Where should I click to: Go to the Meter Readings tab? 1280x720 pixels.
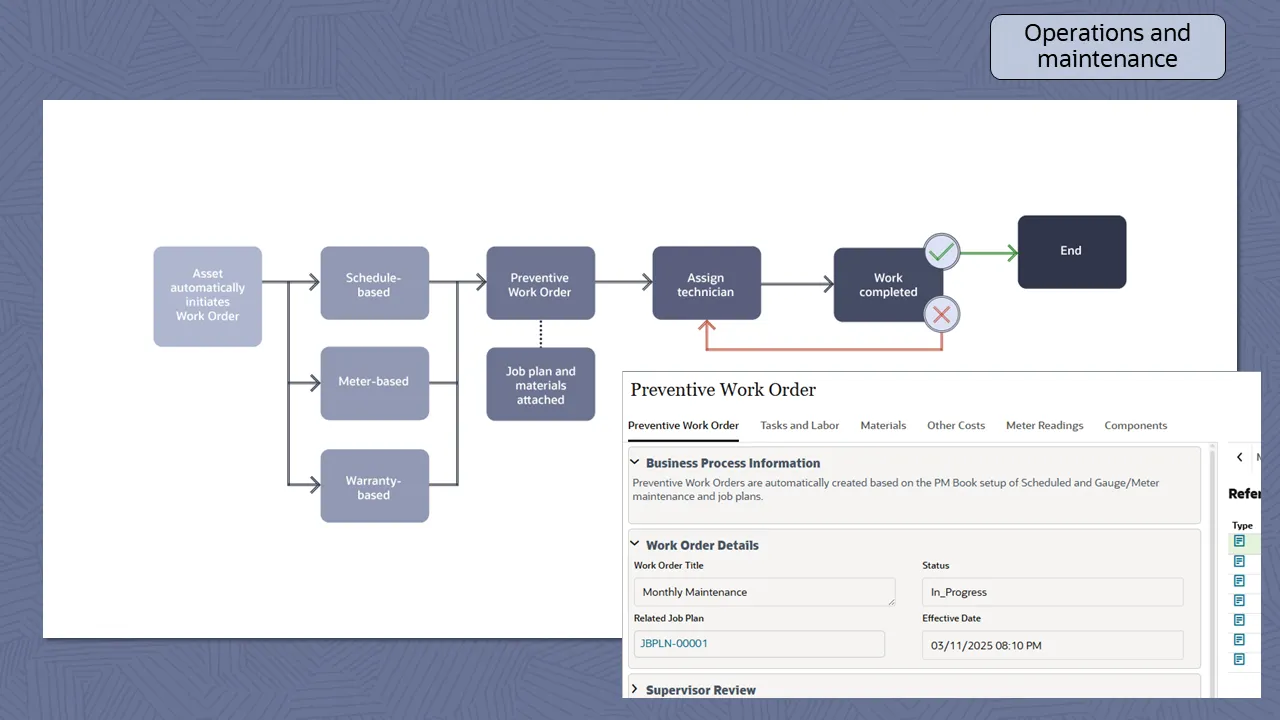1044,425
